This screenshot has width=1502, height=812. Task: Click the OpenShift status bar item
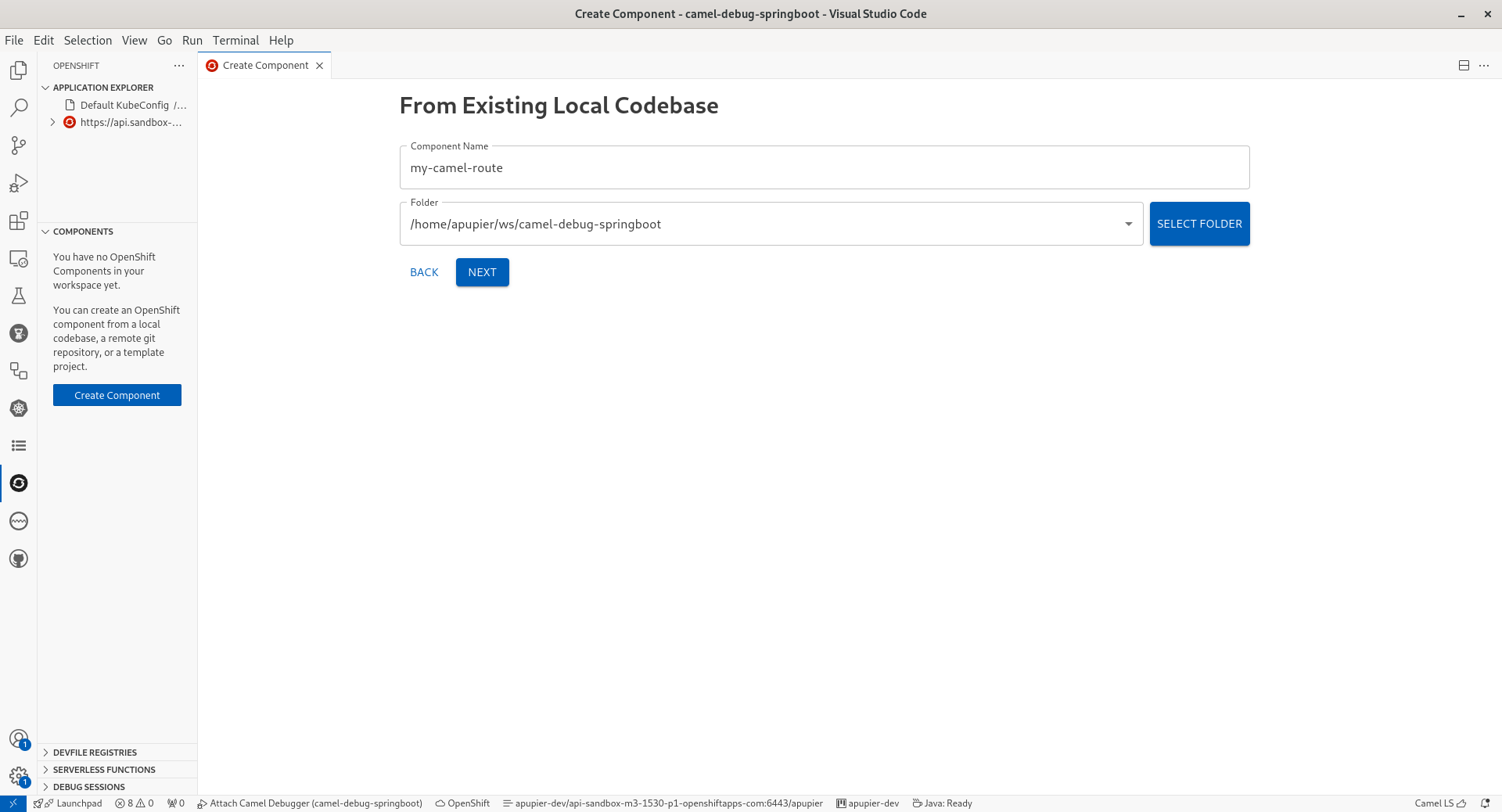pyautogui.click(x=462, y=803)
